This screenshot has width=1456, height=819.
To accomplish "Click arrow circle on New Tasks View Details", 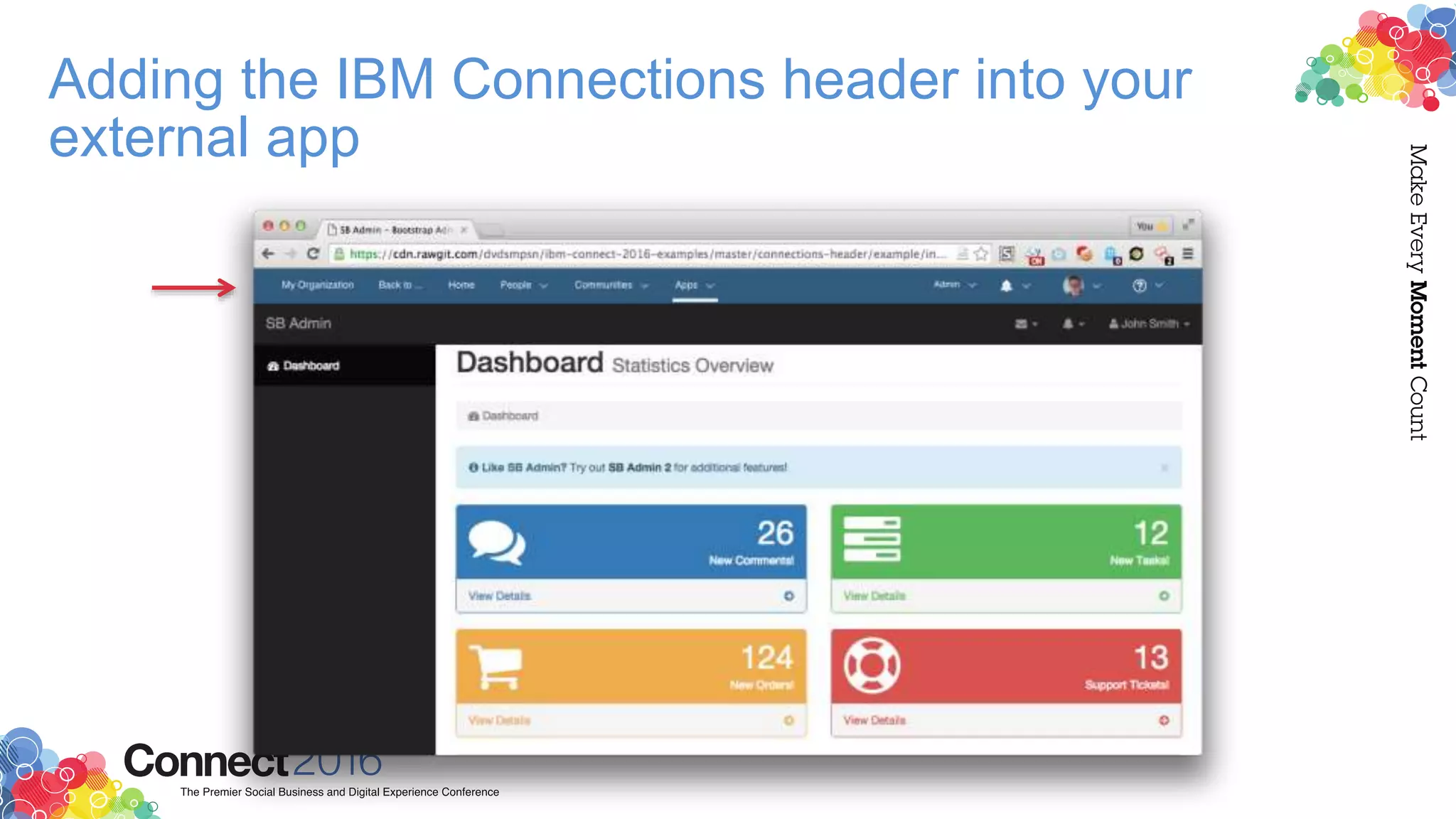I will [x=1164, y=596].
